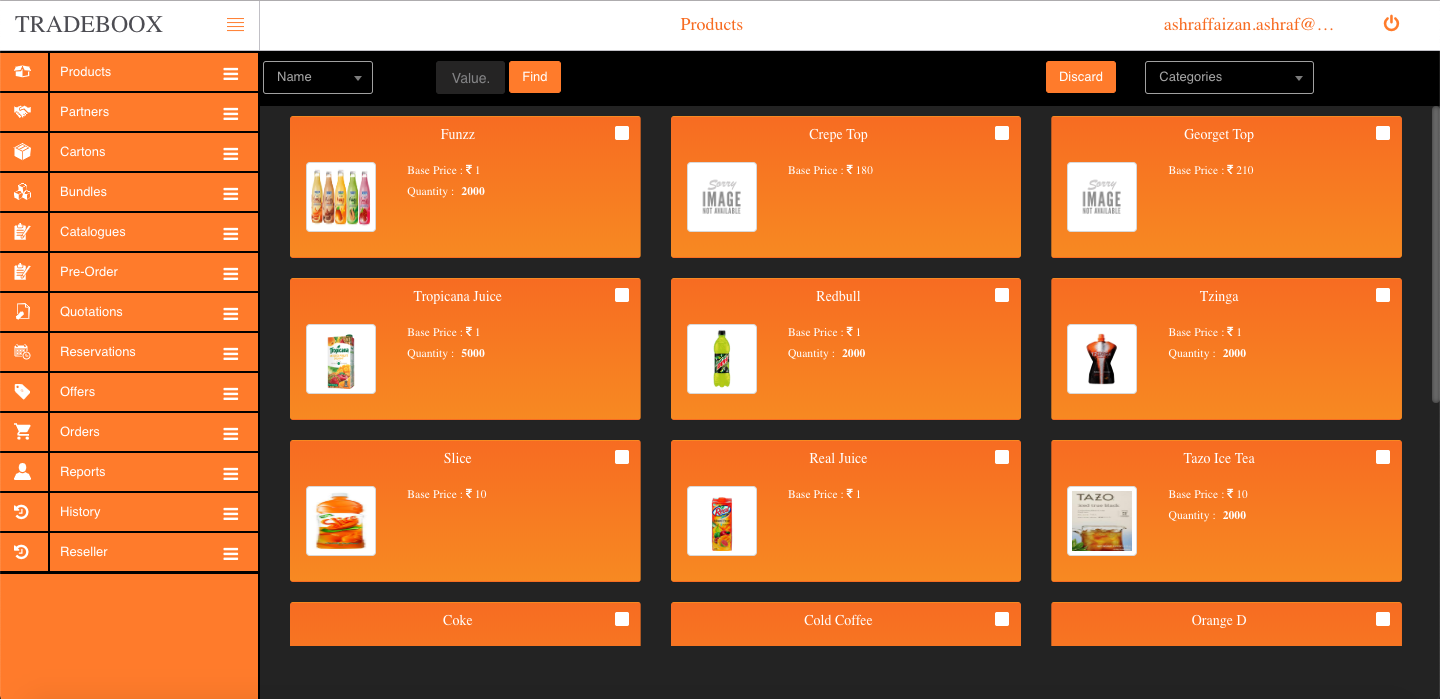Click the Partners handshake icon

click(x=23, y=112)
